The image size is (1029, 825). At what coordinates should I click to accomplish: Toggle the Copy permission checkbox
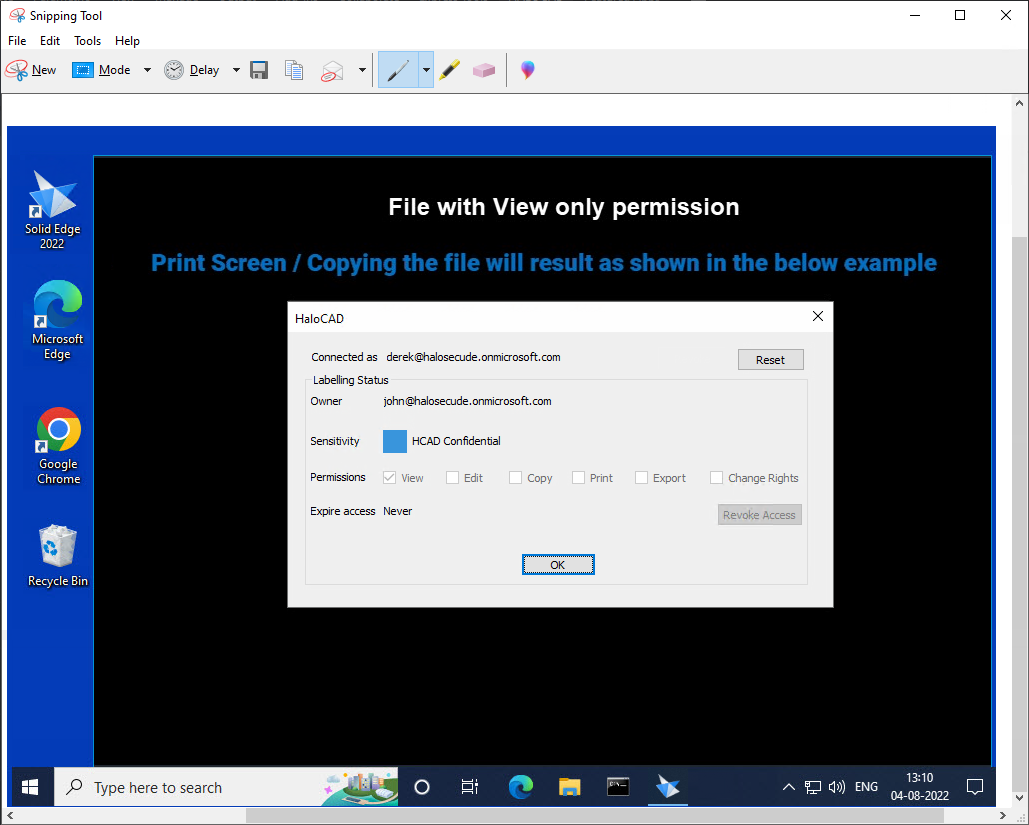(x=516, y=478)
